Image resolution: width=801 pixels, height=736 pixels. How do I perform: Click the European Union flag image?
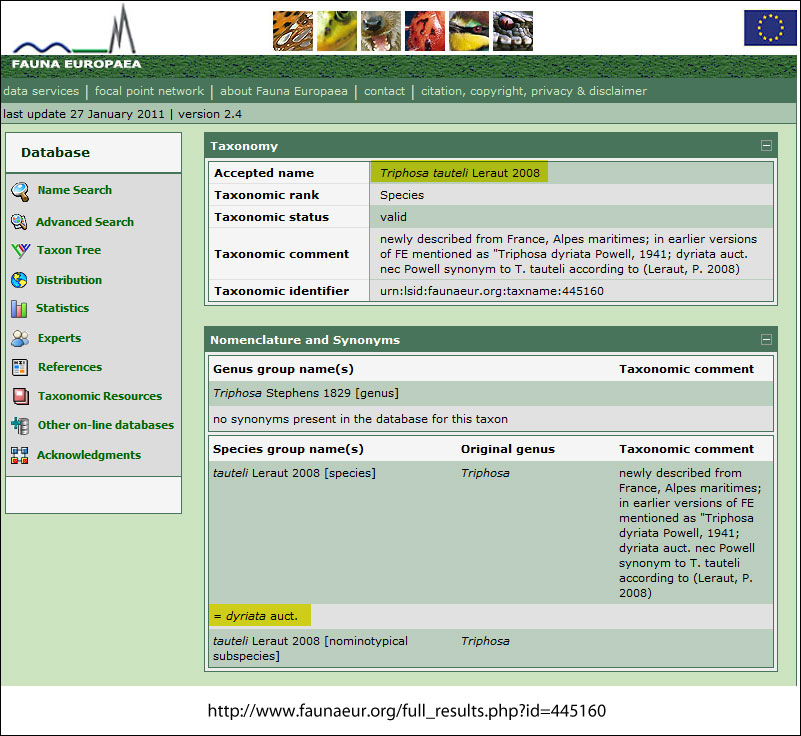769,28
